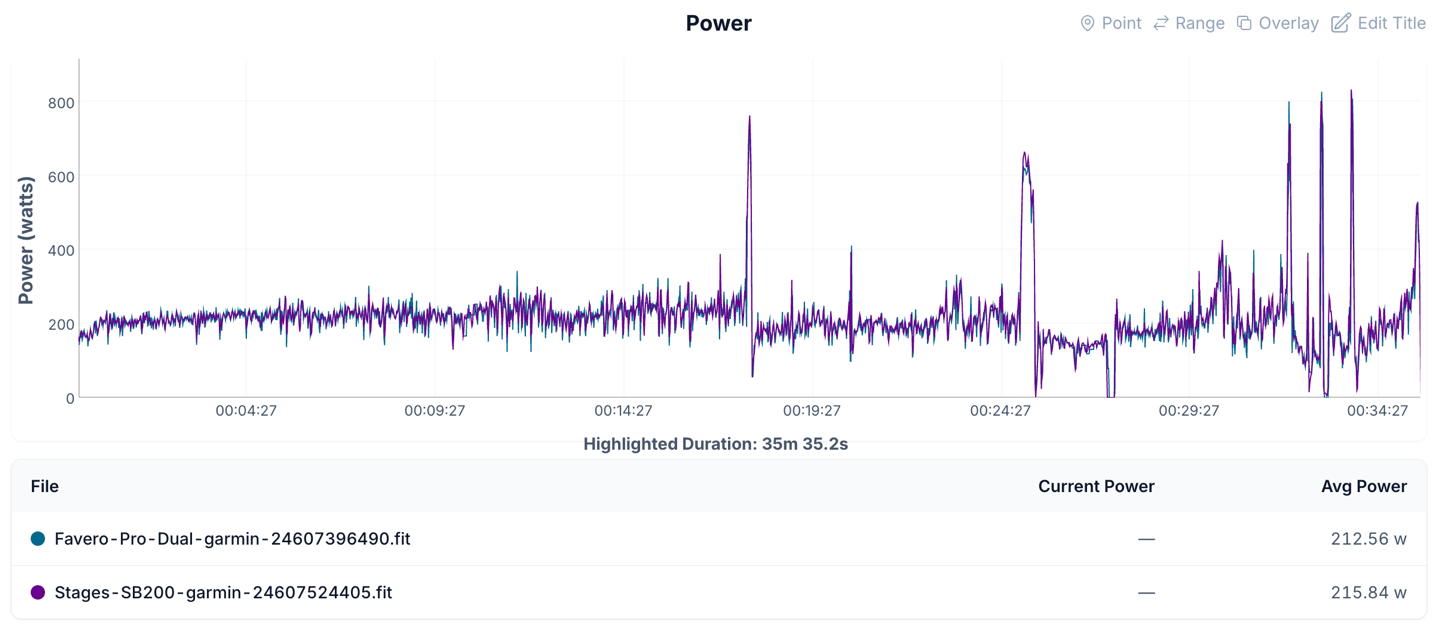Click the purple Stages color dot
Image resolution: width=1438 pixels, height=626 pixels.
click(38, 593)
